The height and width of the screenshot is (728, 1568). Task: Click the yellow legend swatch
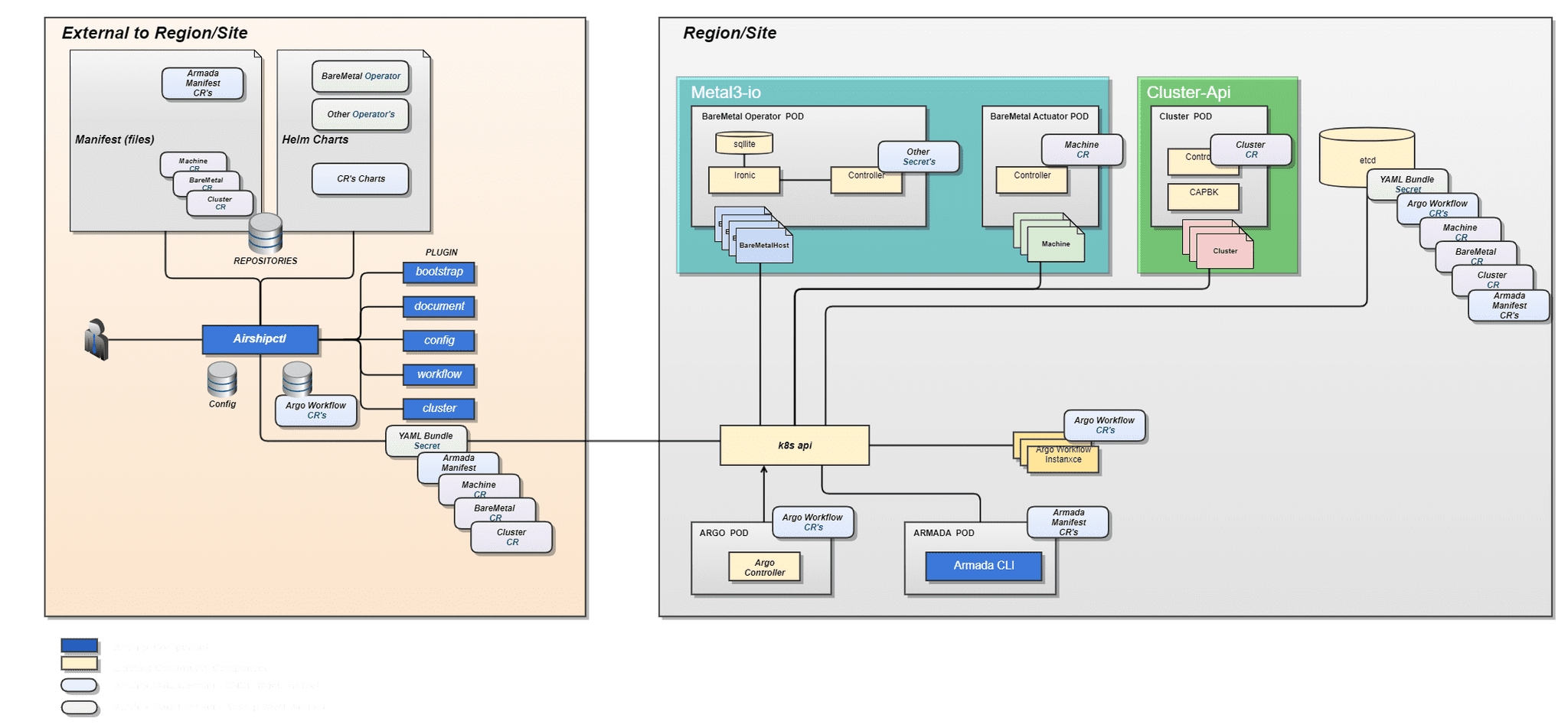point(80,663)
